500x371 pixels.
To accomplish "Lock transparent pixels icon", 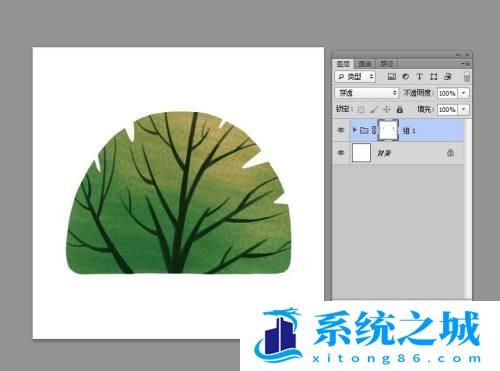I will (x=361, y=109).
